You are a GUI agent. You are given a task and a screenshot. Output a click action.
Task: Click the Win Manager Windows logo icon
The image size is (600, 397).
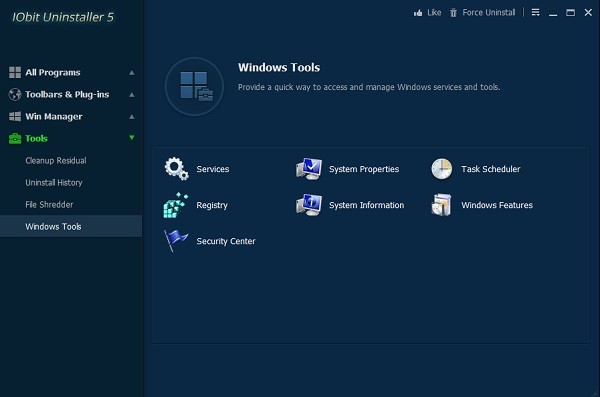15,116
